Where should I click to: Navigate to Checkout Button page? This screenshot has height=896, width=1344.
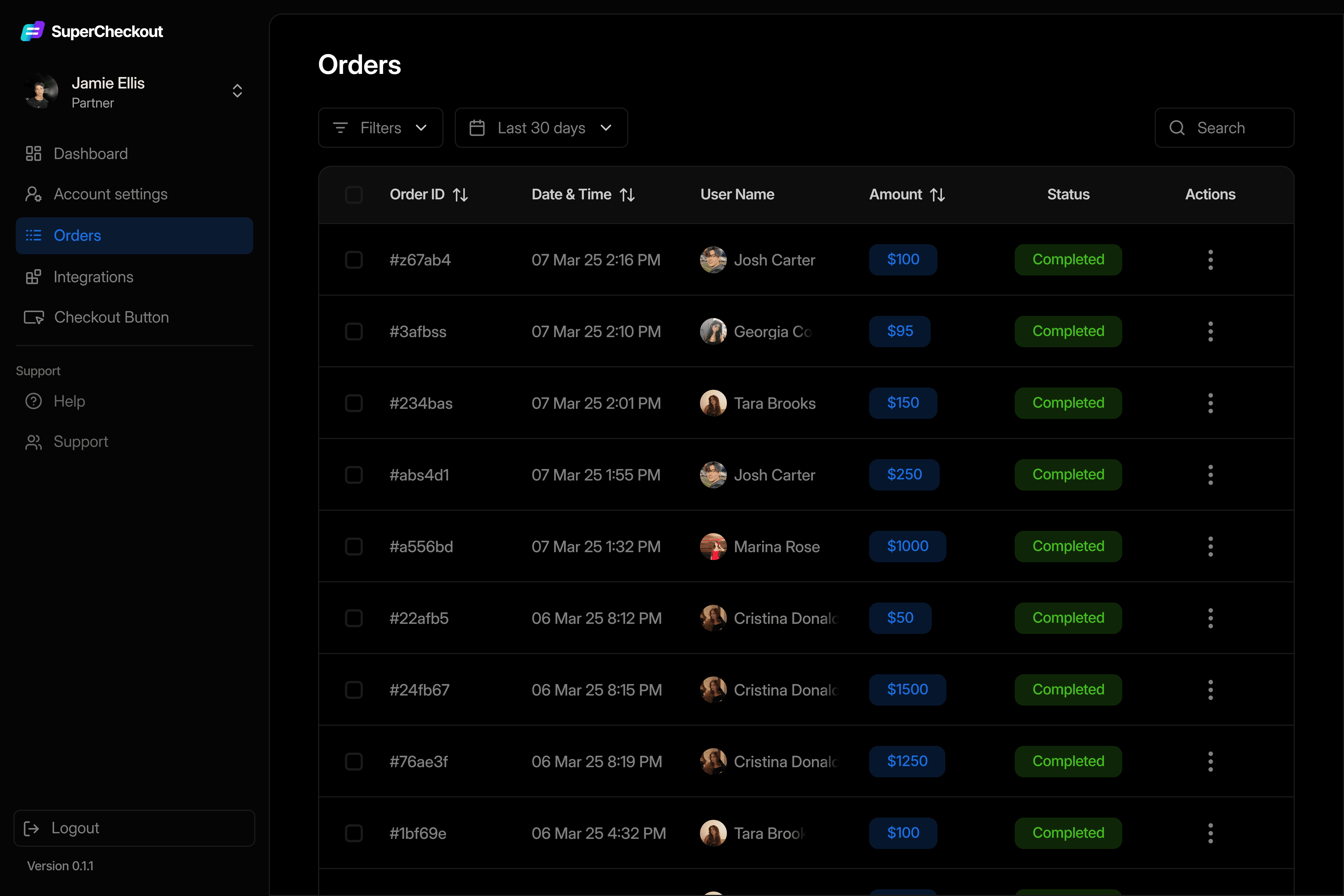[x=134, y=317]
